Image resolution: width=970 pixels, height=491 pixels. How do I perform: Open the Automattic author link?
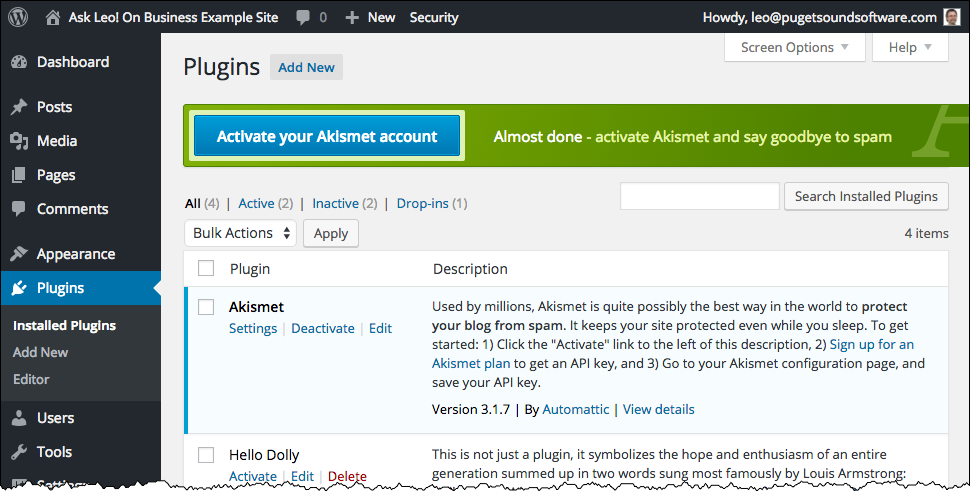575,409
